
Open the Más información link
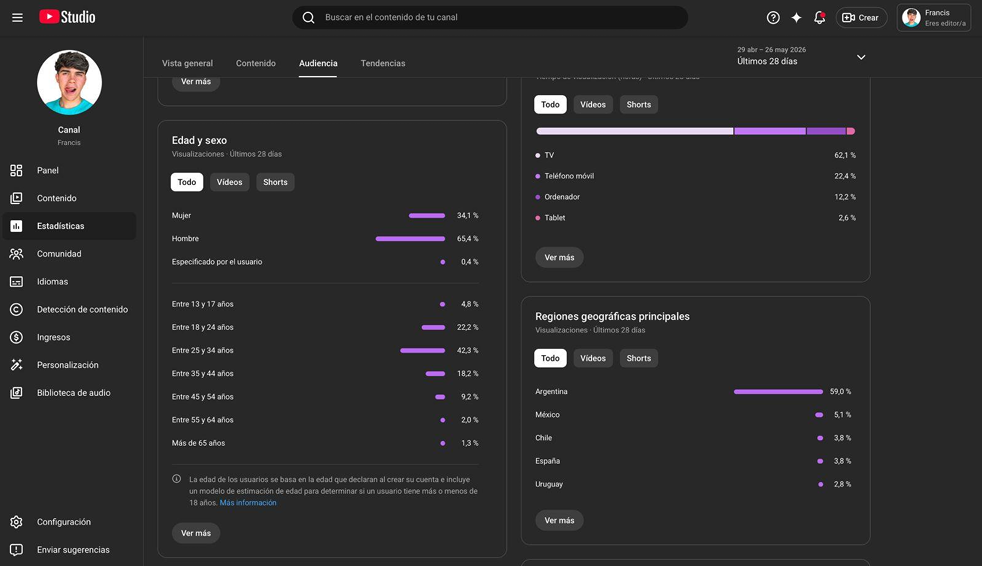tap(248, 503)
